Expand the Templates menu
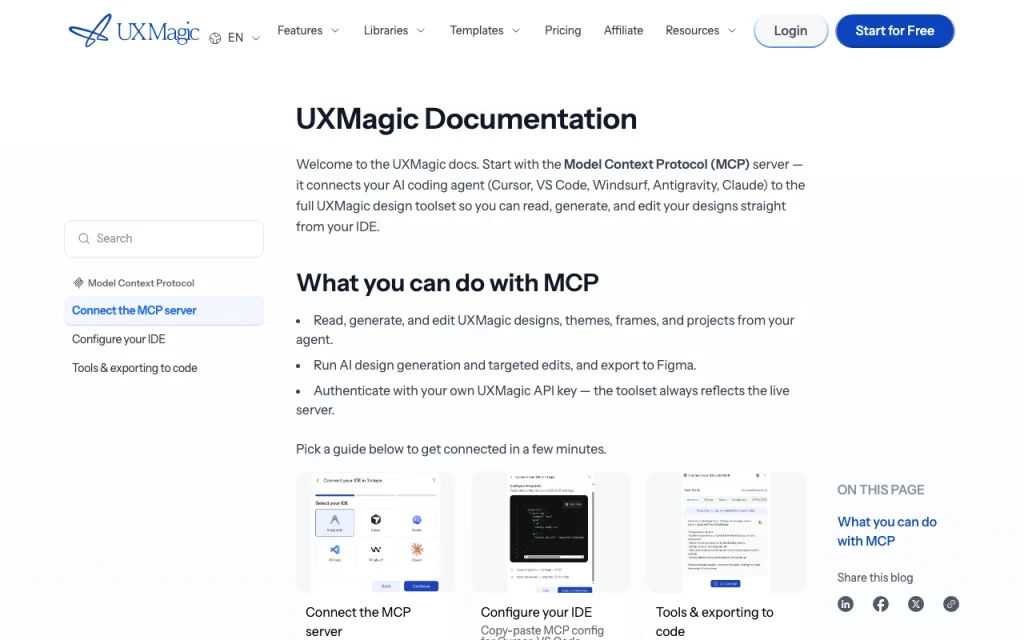This screenshot has width=1024, height=640. 485,31
